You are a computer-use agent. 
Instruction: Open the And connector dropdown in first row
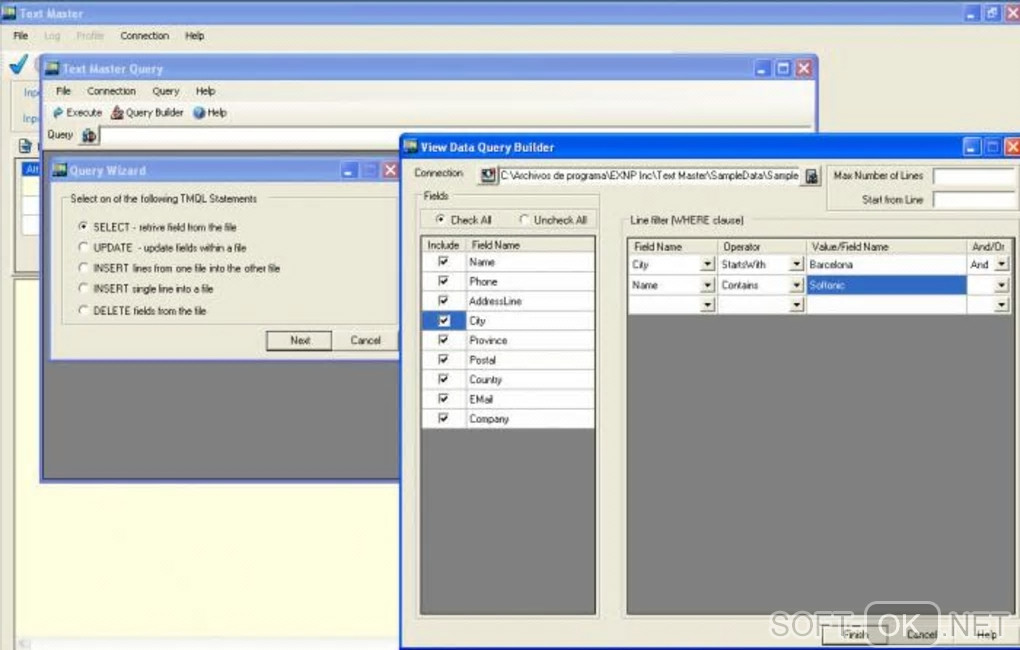pos(1002,264)
